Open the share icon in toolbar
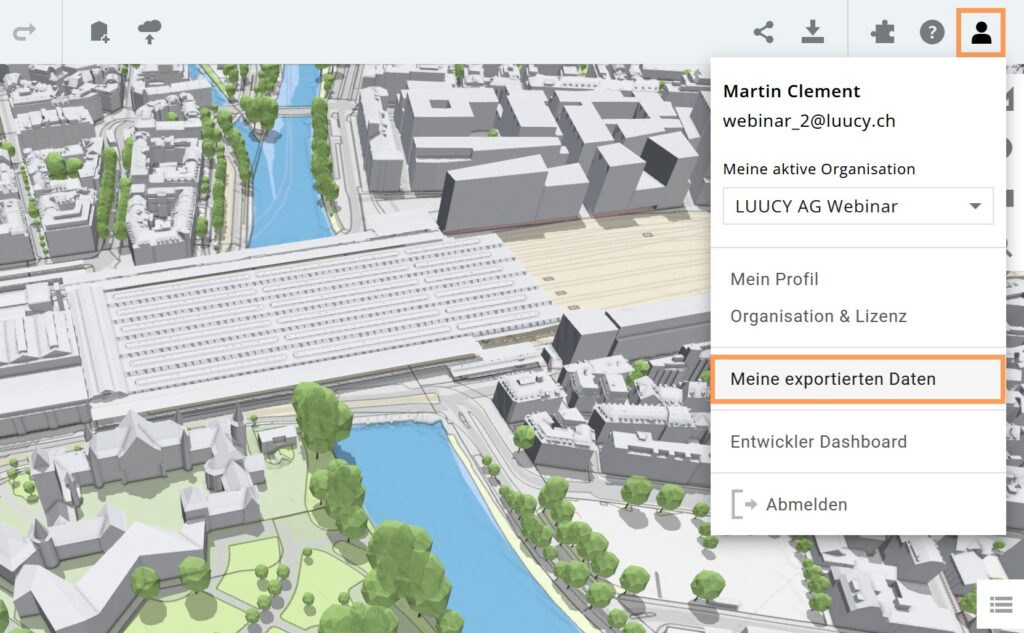This screenshot has width=1024, height=633. [764, 32]
